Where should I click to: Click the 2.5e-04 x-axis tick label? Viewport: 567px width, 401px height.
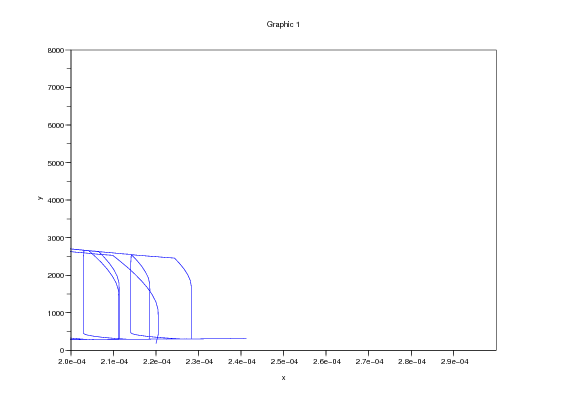(x=284, y=362)
